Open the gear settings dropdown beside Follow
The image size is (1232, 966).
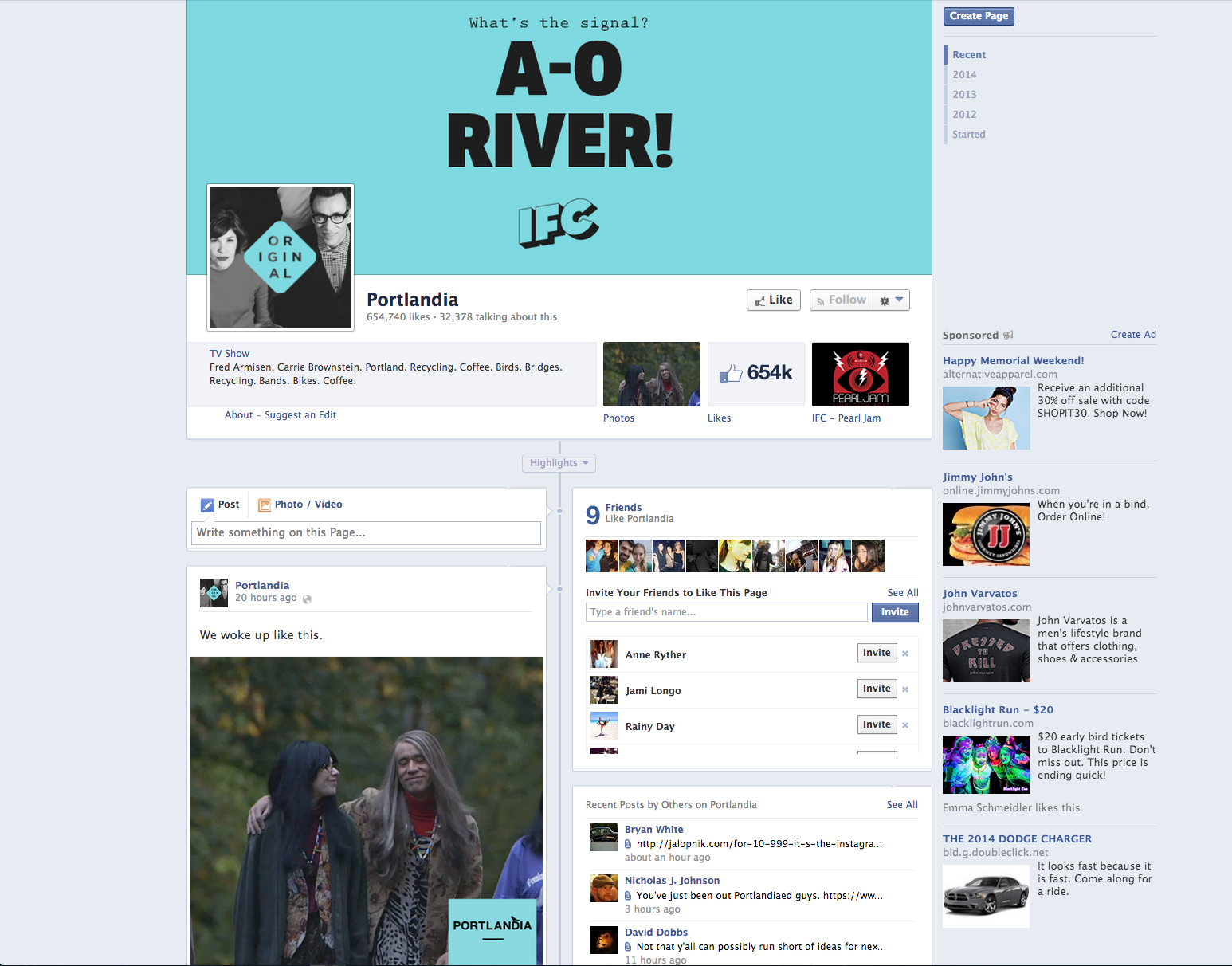pyautogui.click(x=891, y=300)
